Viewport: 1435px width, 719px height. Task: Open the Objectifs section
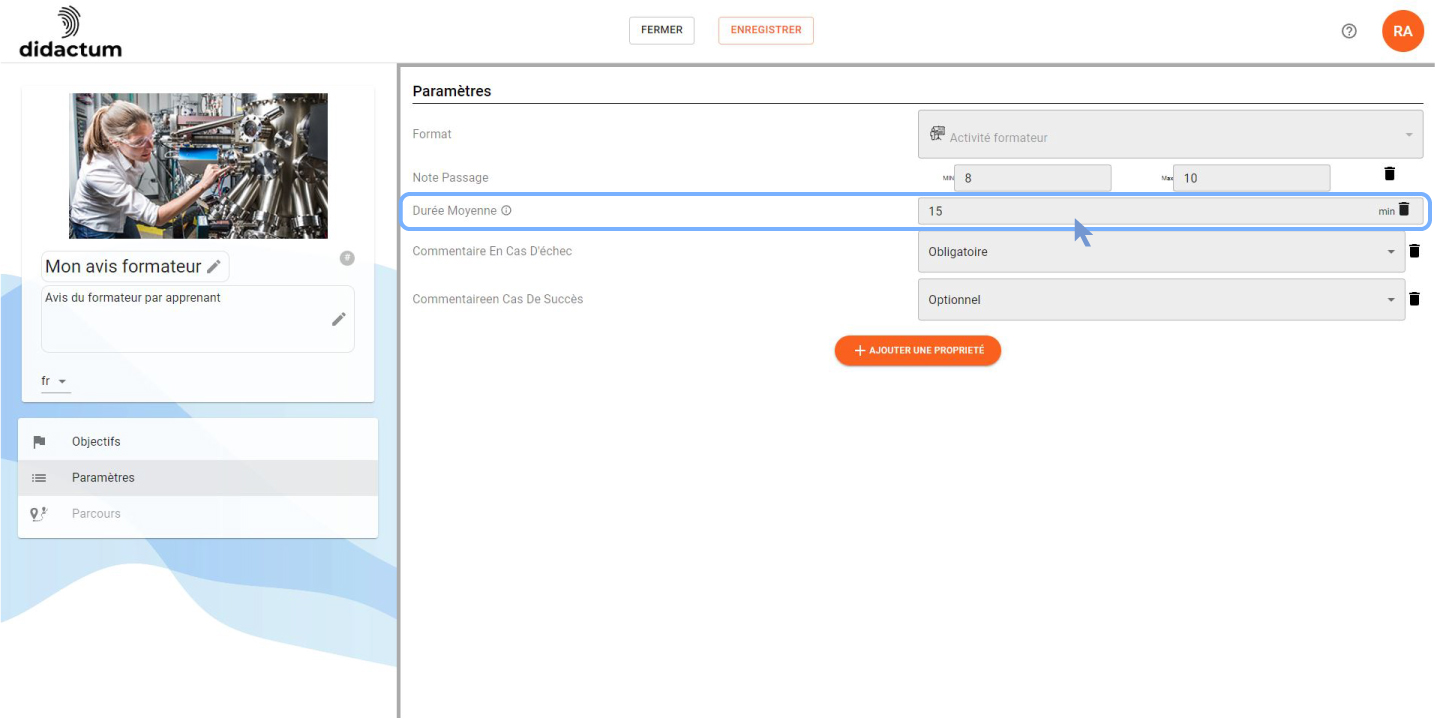click(198, 442)
